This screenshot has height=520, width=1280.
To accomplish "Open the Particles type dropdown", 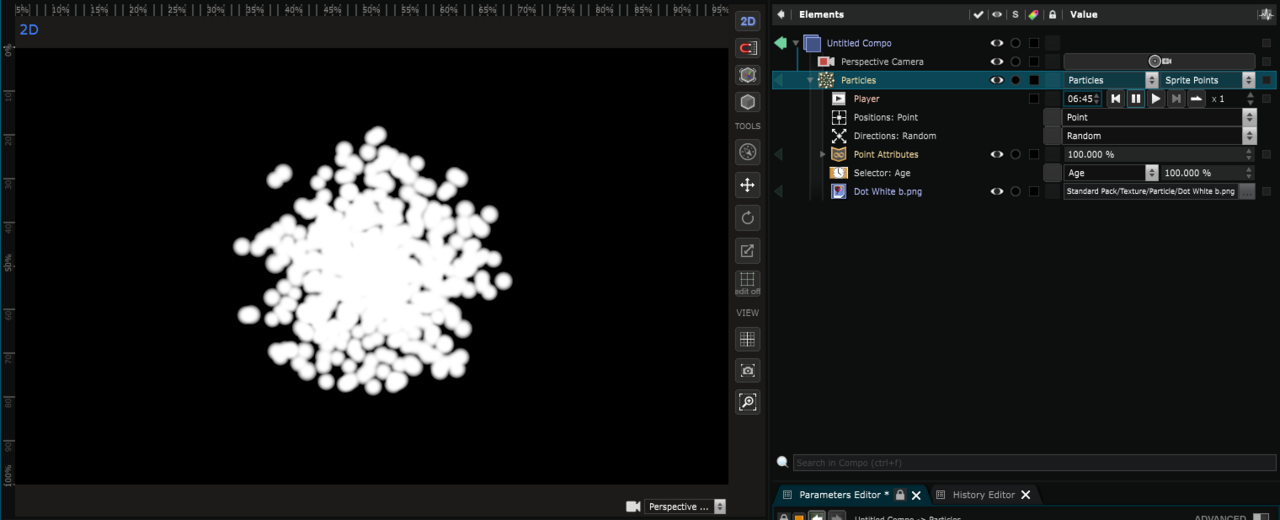I will pyautogui.click(x=1111, y=80).
